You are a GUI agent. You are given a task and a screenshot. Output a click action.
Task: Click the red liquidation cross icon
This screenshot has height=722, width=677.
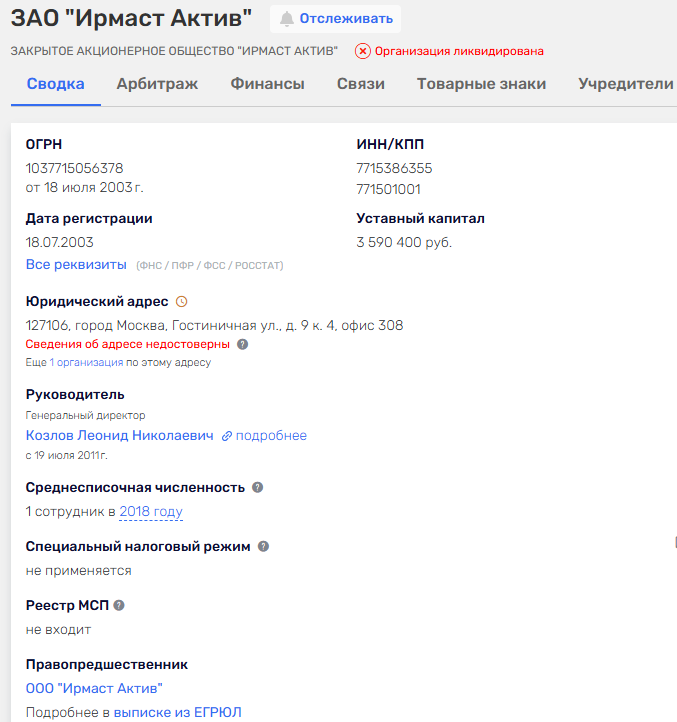point(362,51)
